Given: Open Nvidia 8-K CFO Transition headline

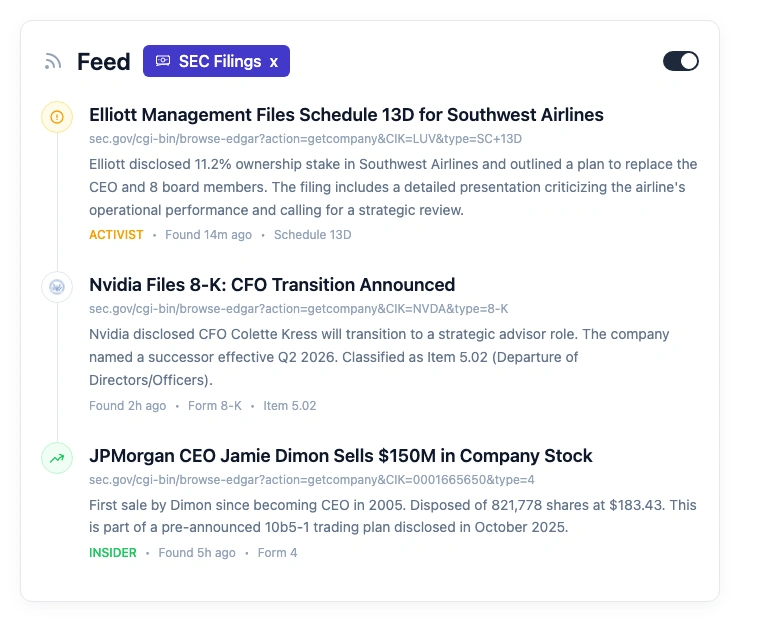Looking at the screenshot, I should 272,285.
